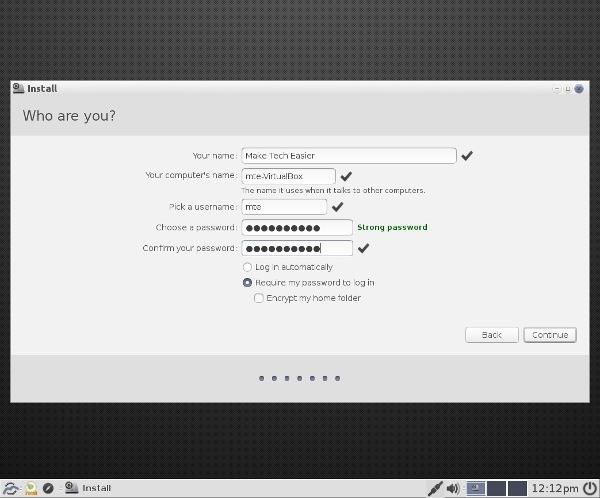Click the Your computer's name label

(191, 175)
